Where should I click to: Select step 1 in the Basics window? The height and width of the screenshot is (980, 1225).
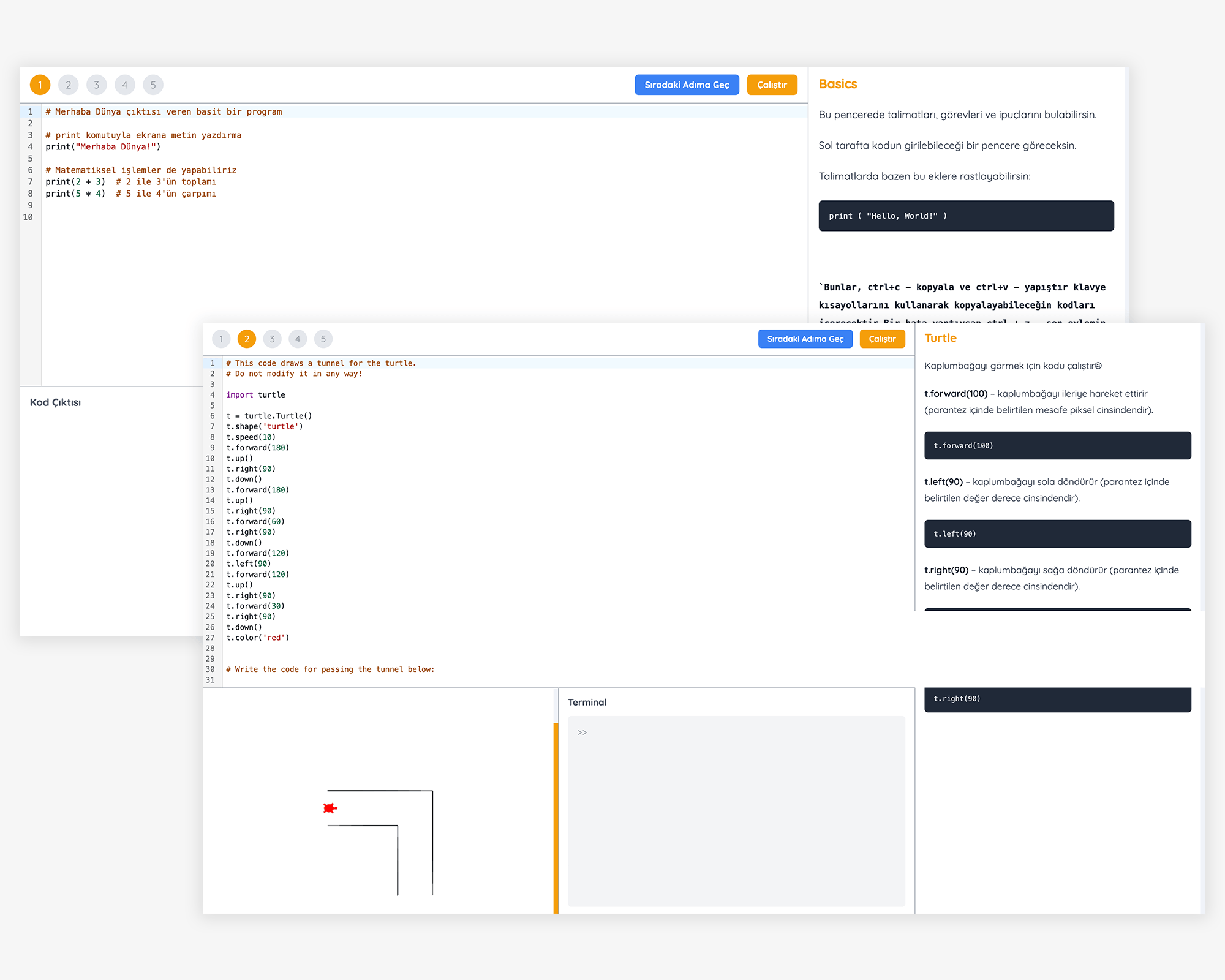tap(40, 85)
